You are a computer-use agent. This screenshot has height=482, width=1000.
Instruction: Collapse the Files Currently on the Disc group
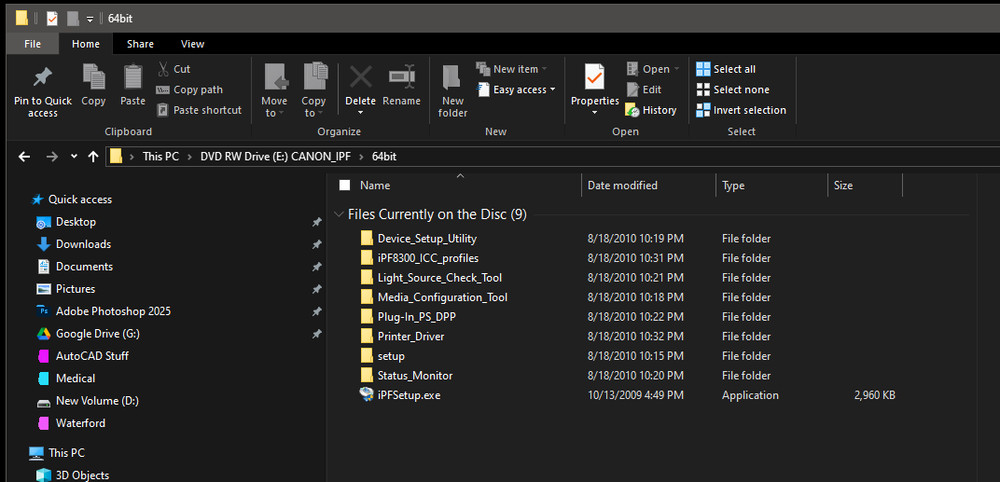pyautogui.click(x=340, y=214)
